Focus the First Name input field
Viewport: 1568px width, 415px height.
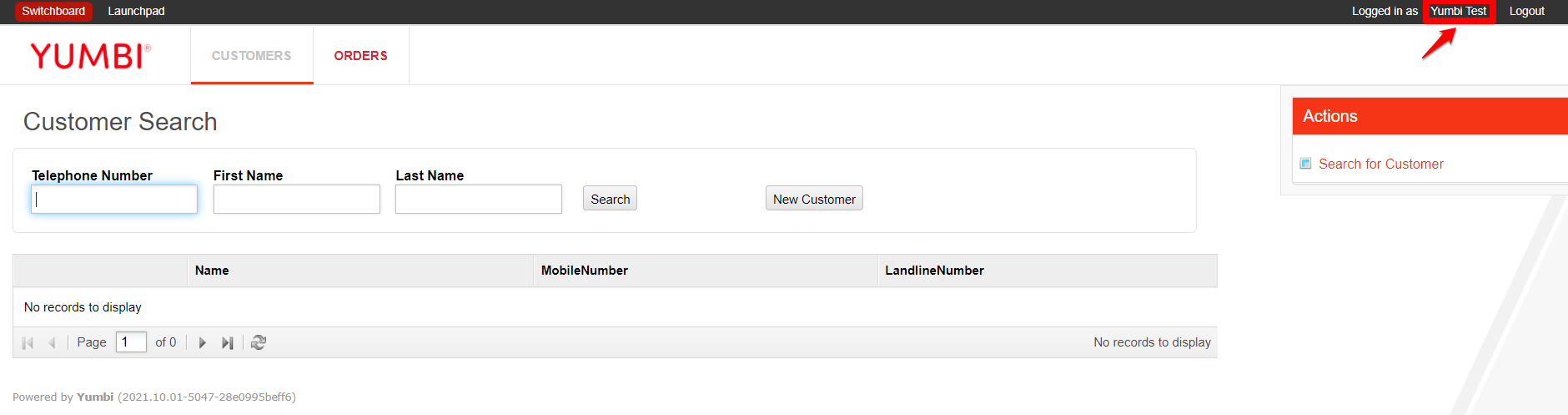pyautogui.click(x=297, y=199)
